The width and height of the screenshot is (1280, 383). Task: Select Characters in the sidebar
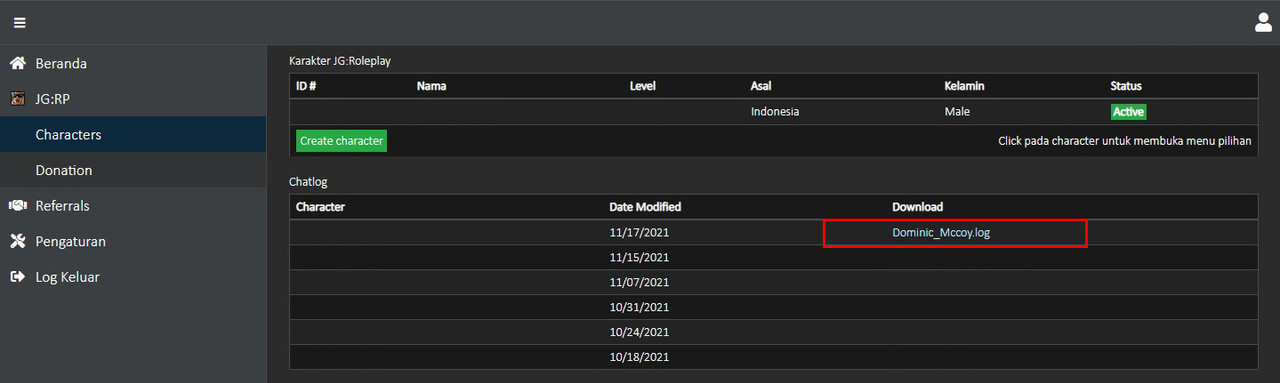(x=133, y=134)
